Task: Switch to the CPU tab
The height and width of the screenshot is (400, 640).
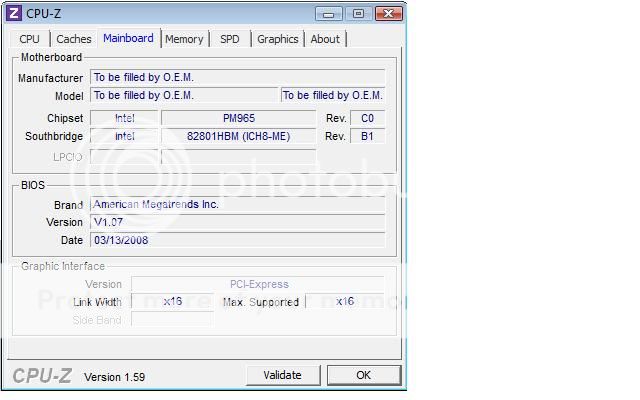Action: click(x=30, y=39)
